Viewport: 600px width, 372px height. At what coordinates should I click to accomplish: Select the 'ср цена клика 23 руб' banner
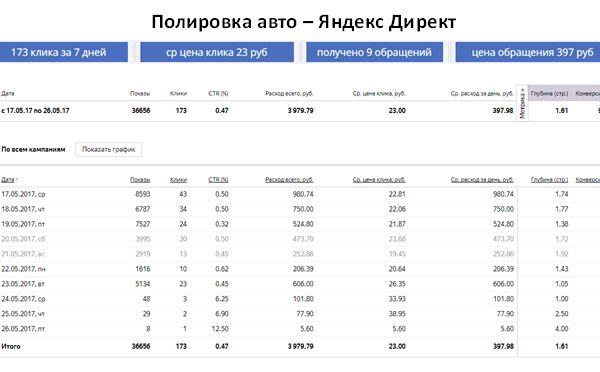click(217, 52)
